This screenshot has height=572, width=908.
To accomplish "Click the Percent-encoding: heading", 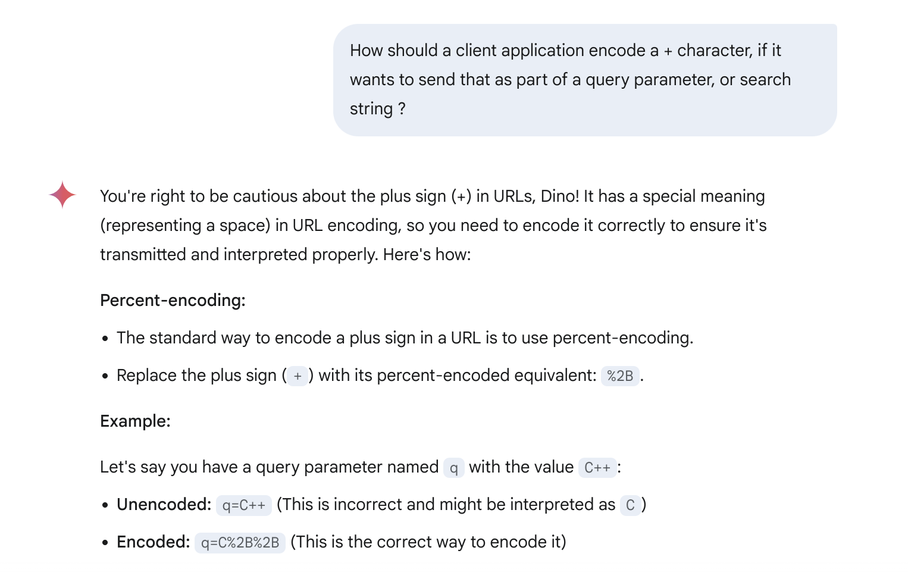I will click(173, 300).
